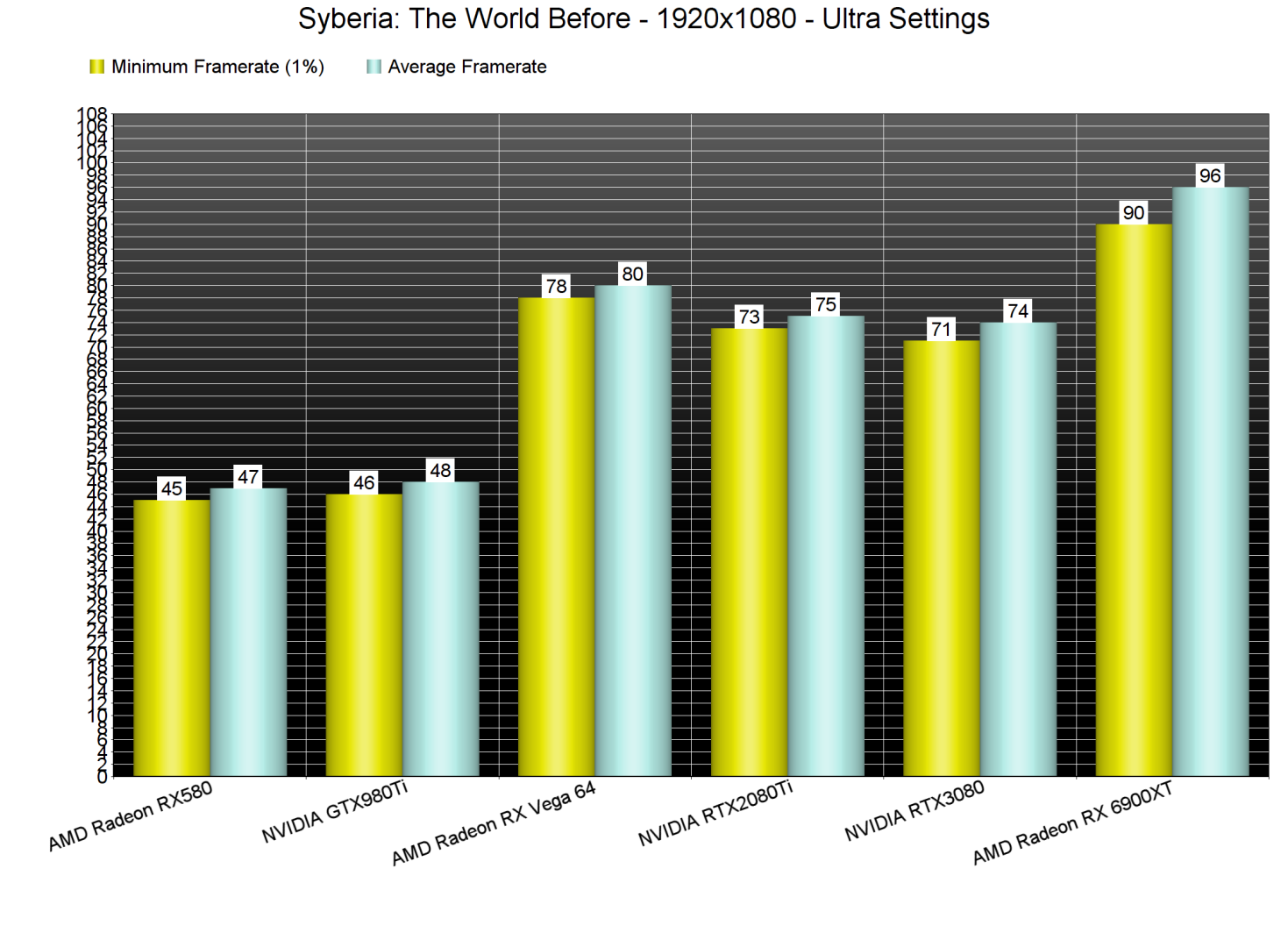Select the data label showing 90
The image size is (1288, 947).
1133,212
